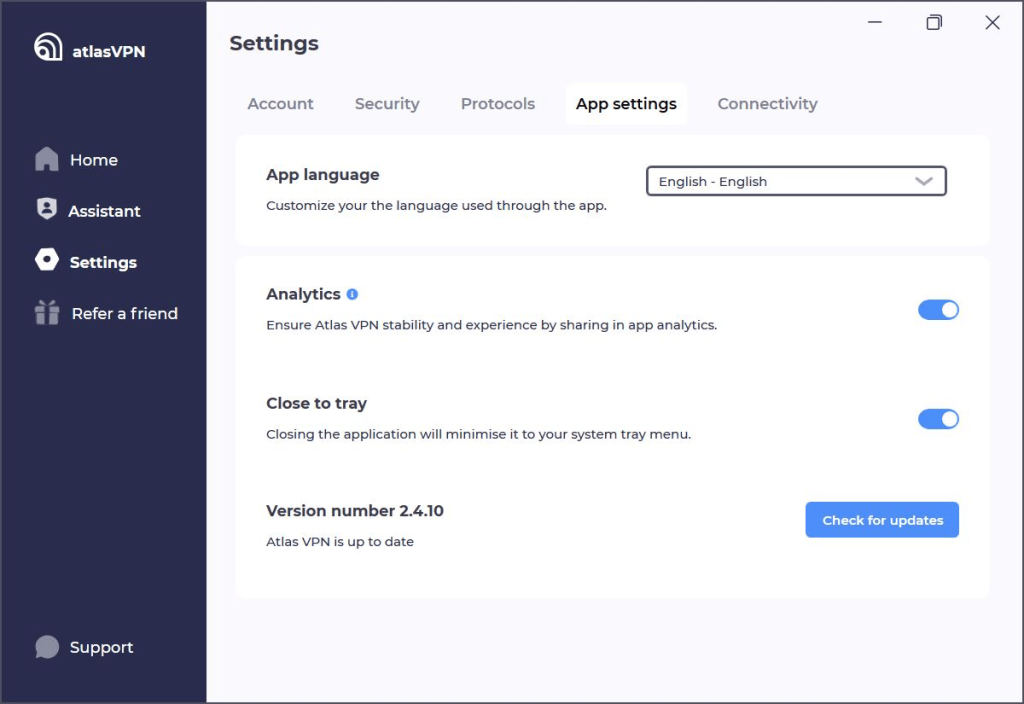Disable the Analytics toggle

coord(938,310)
